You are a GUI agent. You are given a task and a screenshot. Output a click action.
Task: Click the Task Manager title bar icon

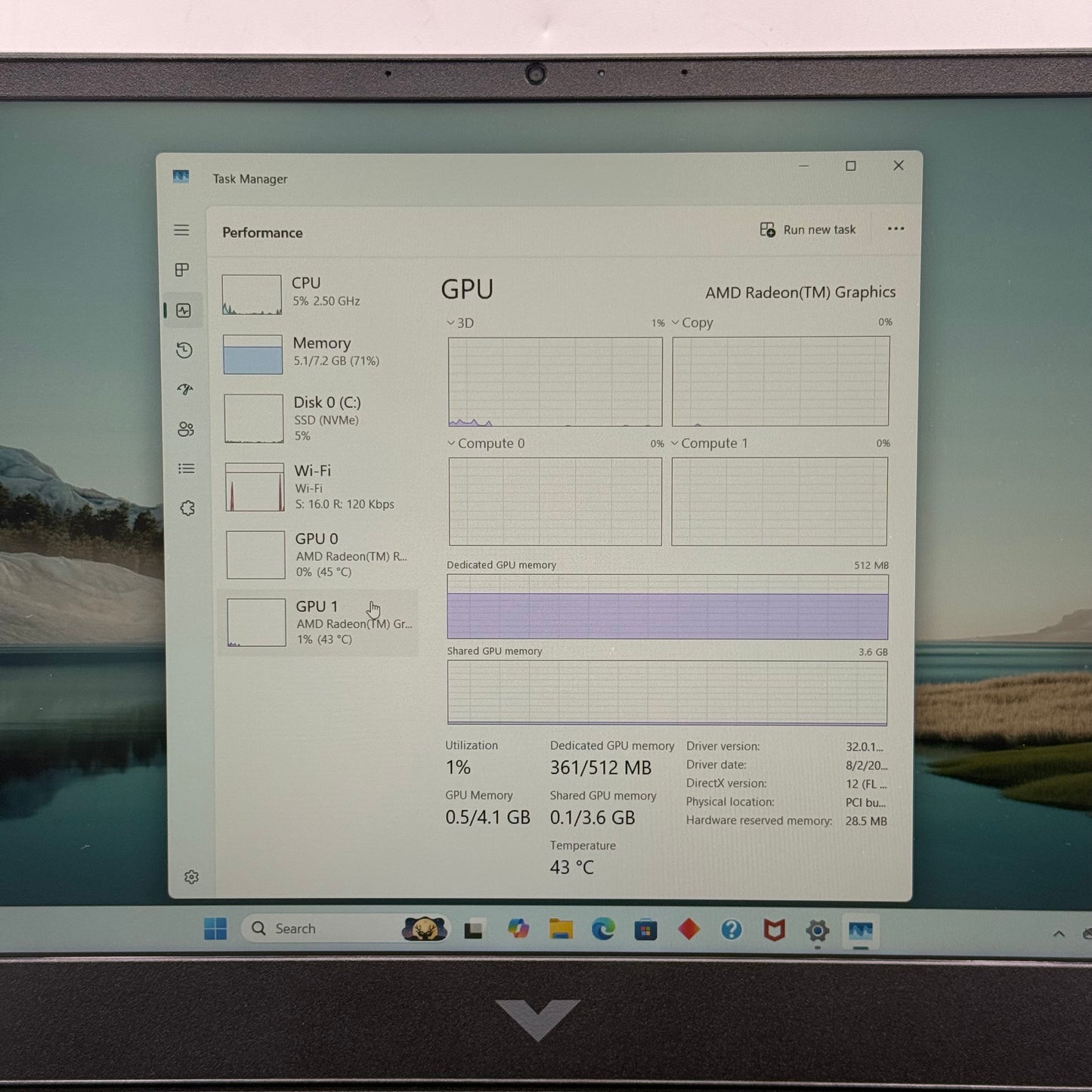point(181,177)
